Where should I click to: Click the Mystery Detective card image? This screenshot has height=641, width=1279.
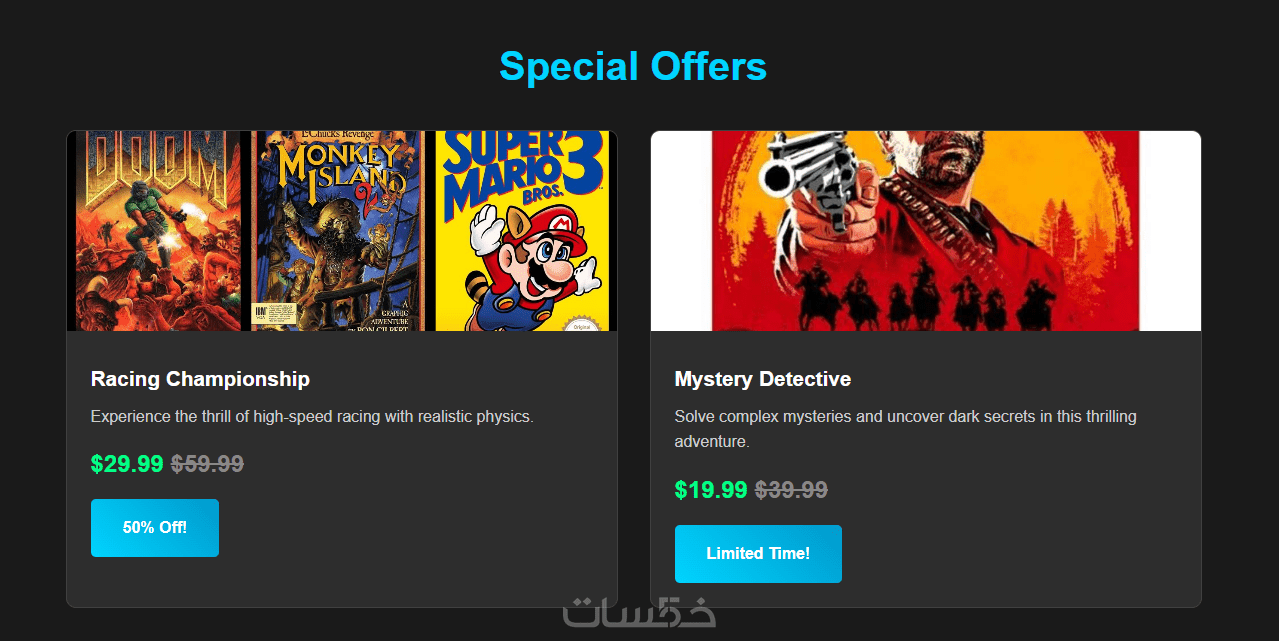[x=925, y=230]
